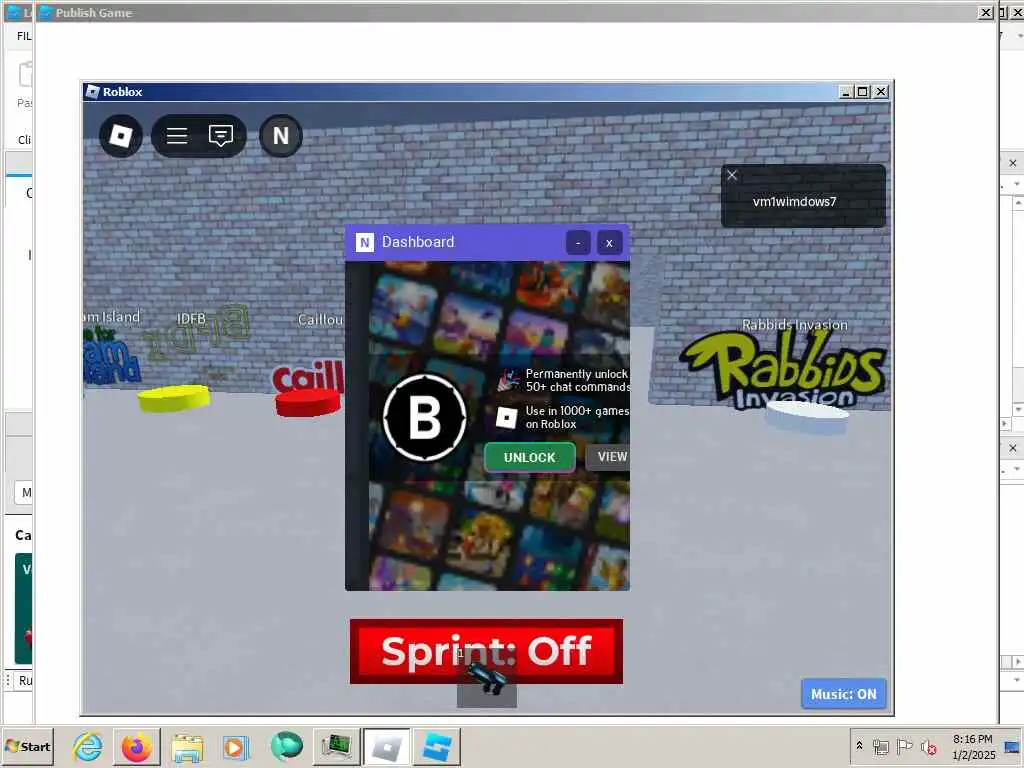The height and width of the screenshot is (768, 1024).
Task: Click the white Rabbids Invasion teleport pad
Action: (807, 418)
